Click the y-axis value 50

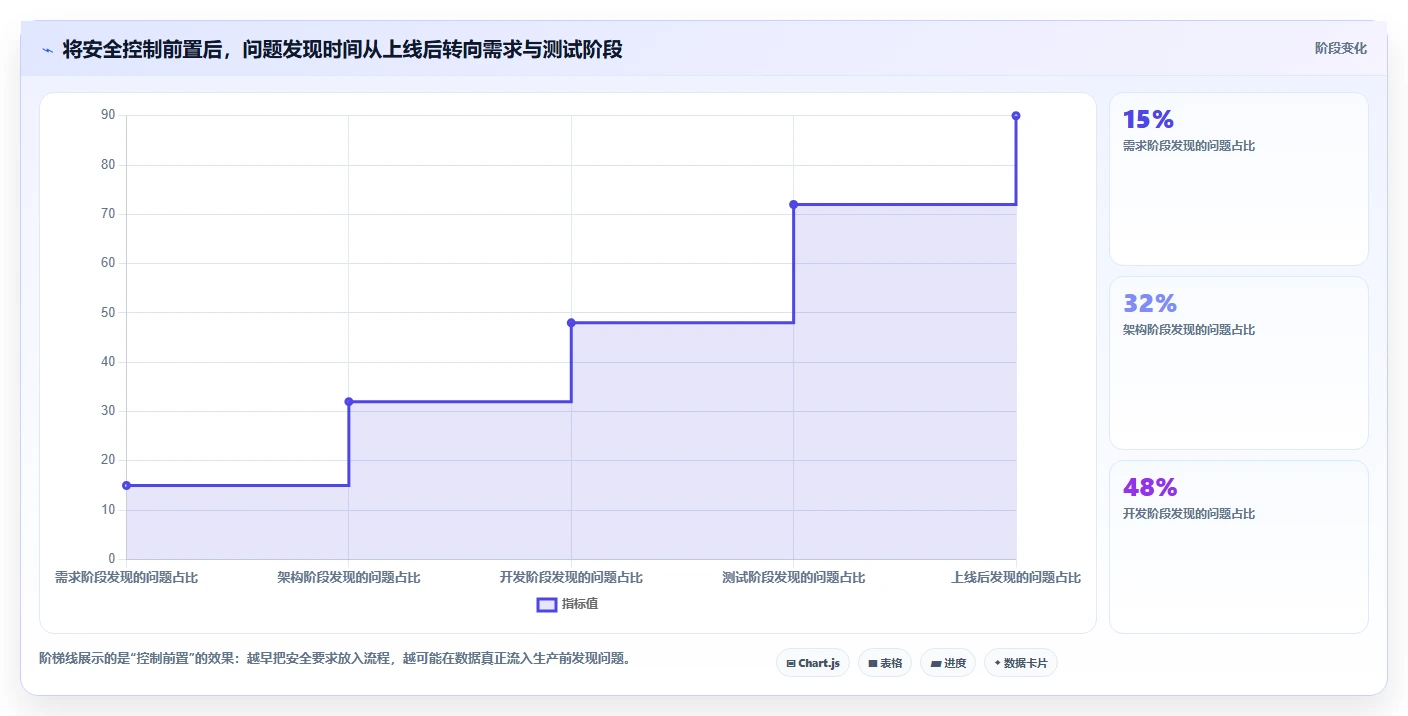coord(108,313)
